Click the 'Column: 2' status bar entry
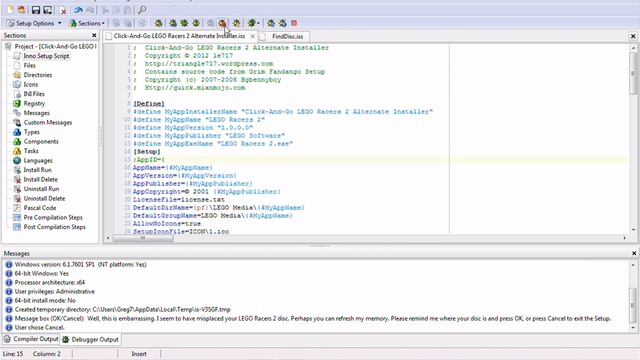640x360 pixels. (47, 354)
